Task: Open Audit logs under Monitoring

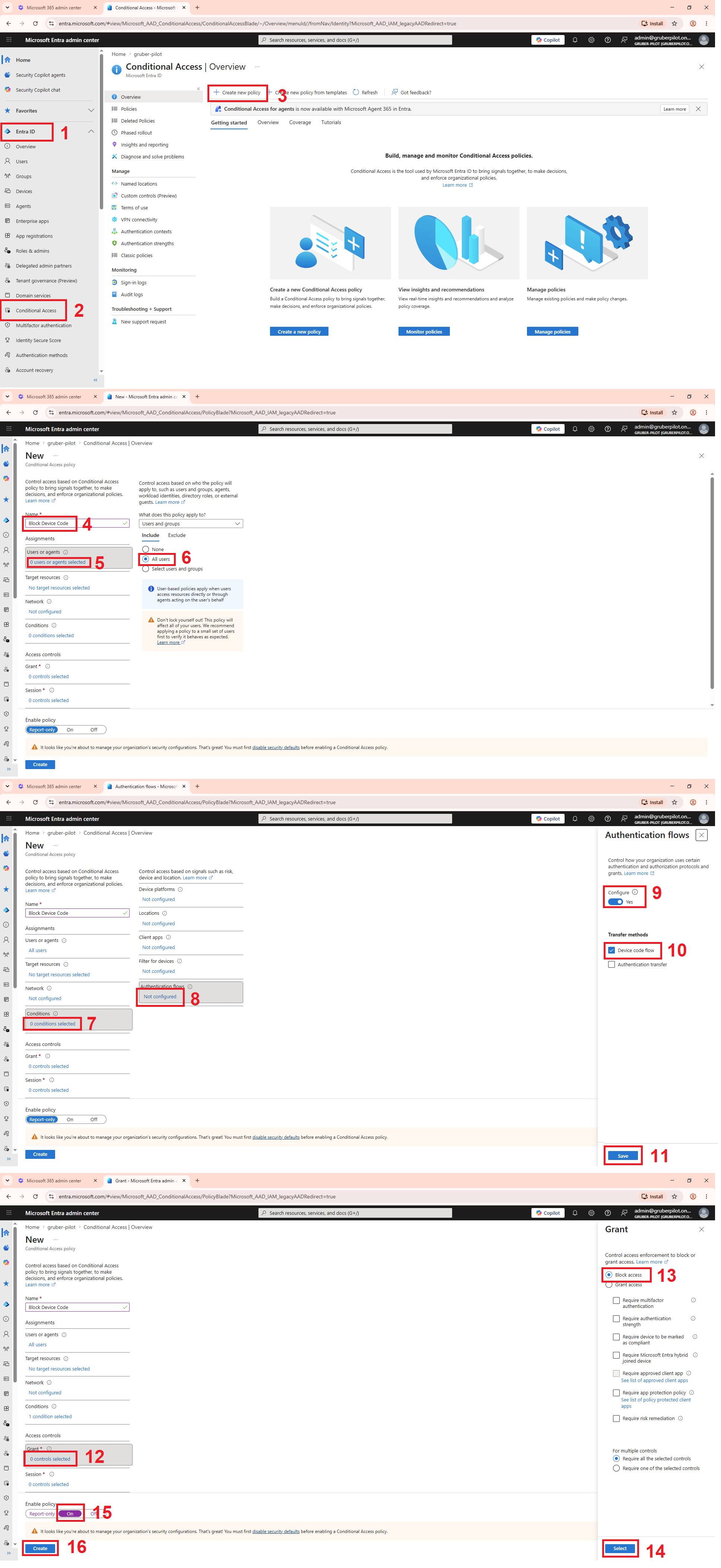Action: click(x=131, y=295)
